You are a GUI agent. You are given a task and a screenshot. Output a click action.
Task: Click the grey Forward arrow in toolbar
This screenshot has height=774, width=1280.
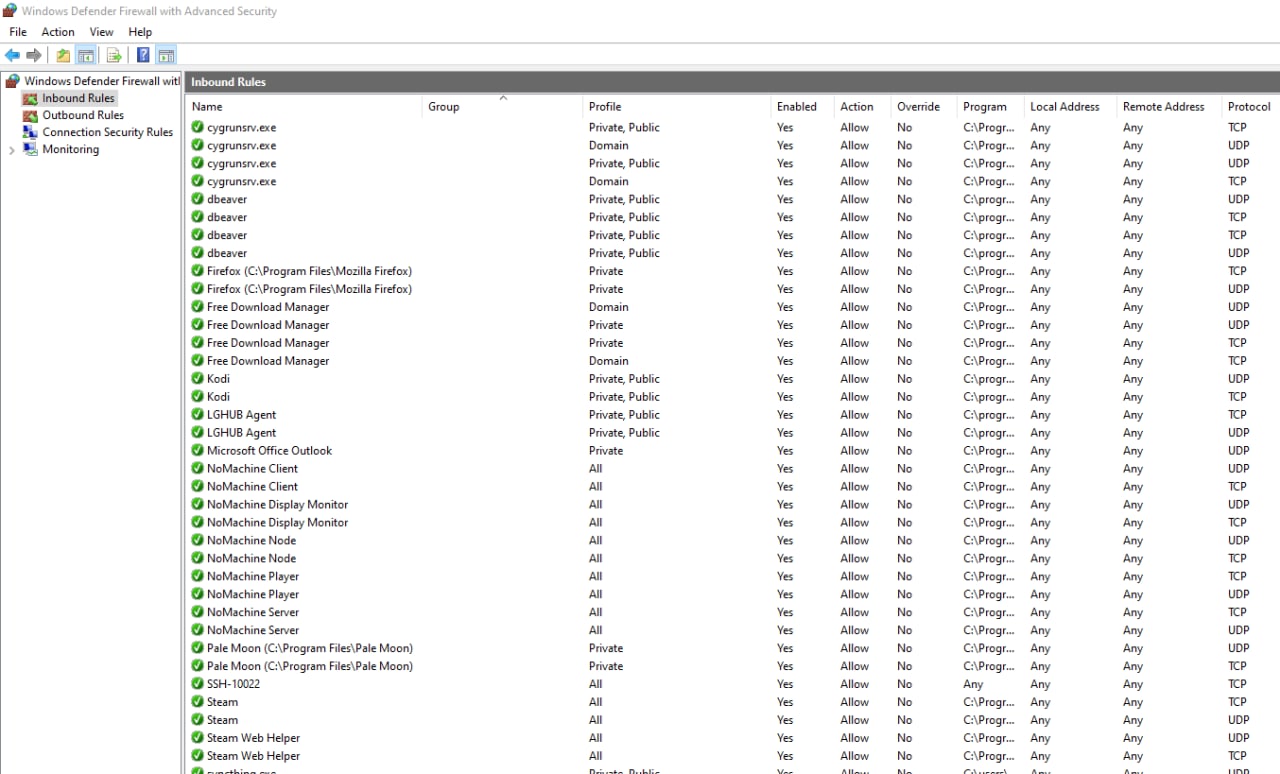pyautogui.click(x=34, y=55)
